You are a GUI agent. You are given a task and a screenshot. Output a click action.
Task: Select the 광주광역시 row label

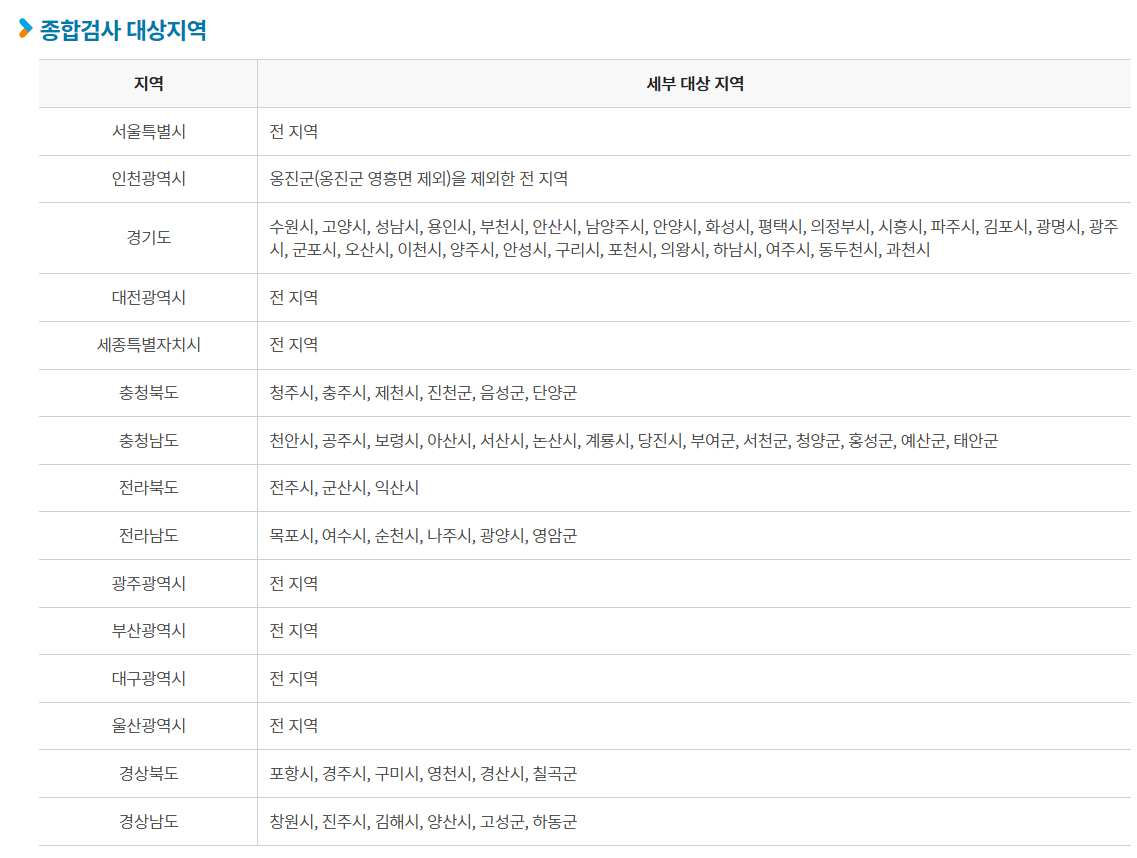[149, 583]
